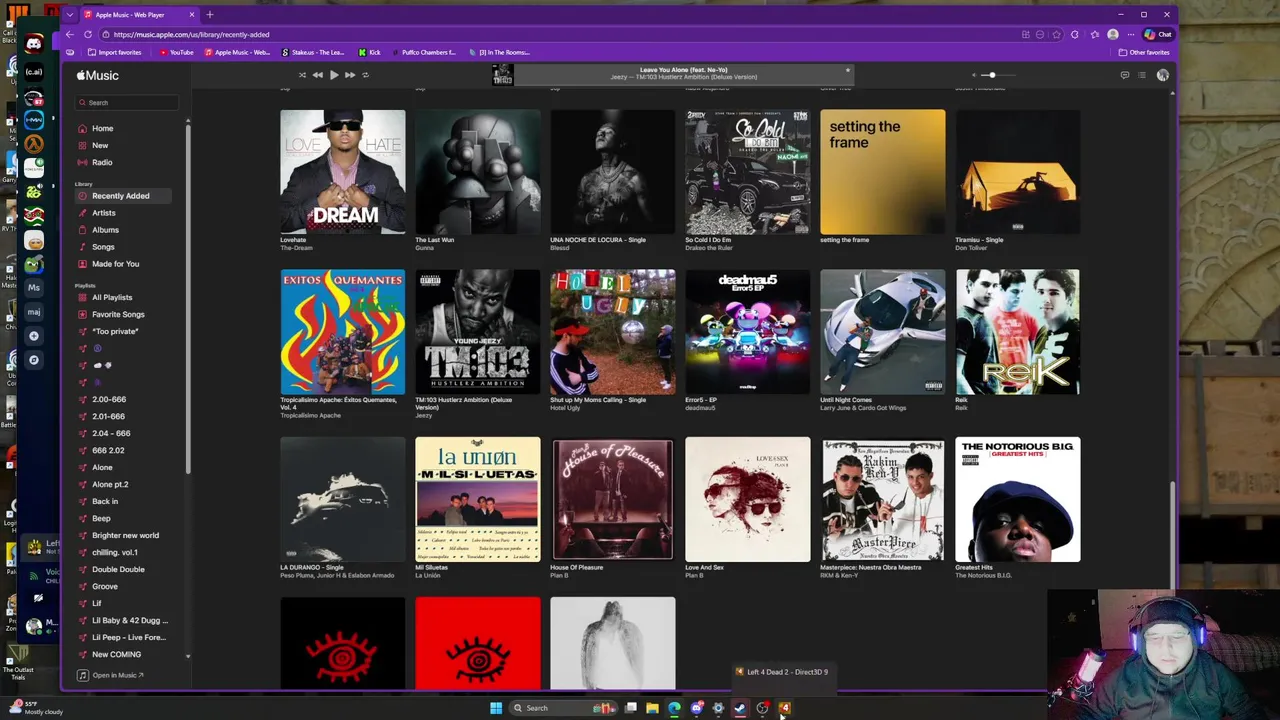Viewport: 1280px width, 720px height.
Task: Open the setting the frame album
Action: tap(883, 171)
